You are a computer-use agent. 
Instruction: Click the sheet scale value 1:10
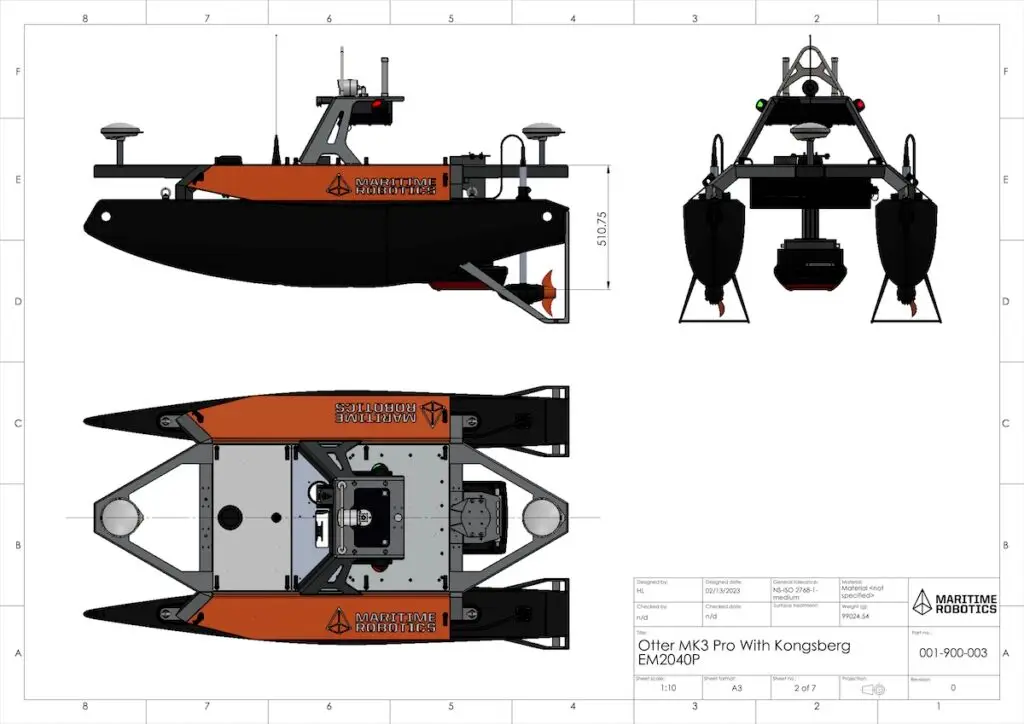click(667, 689)
